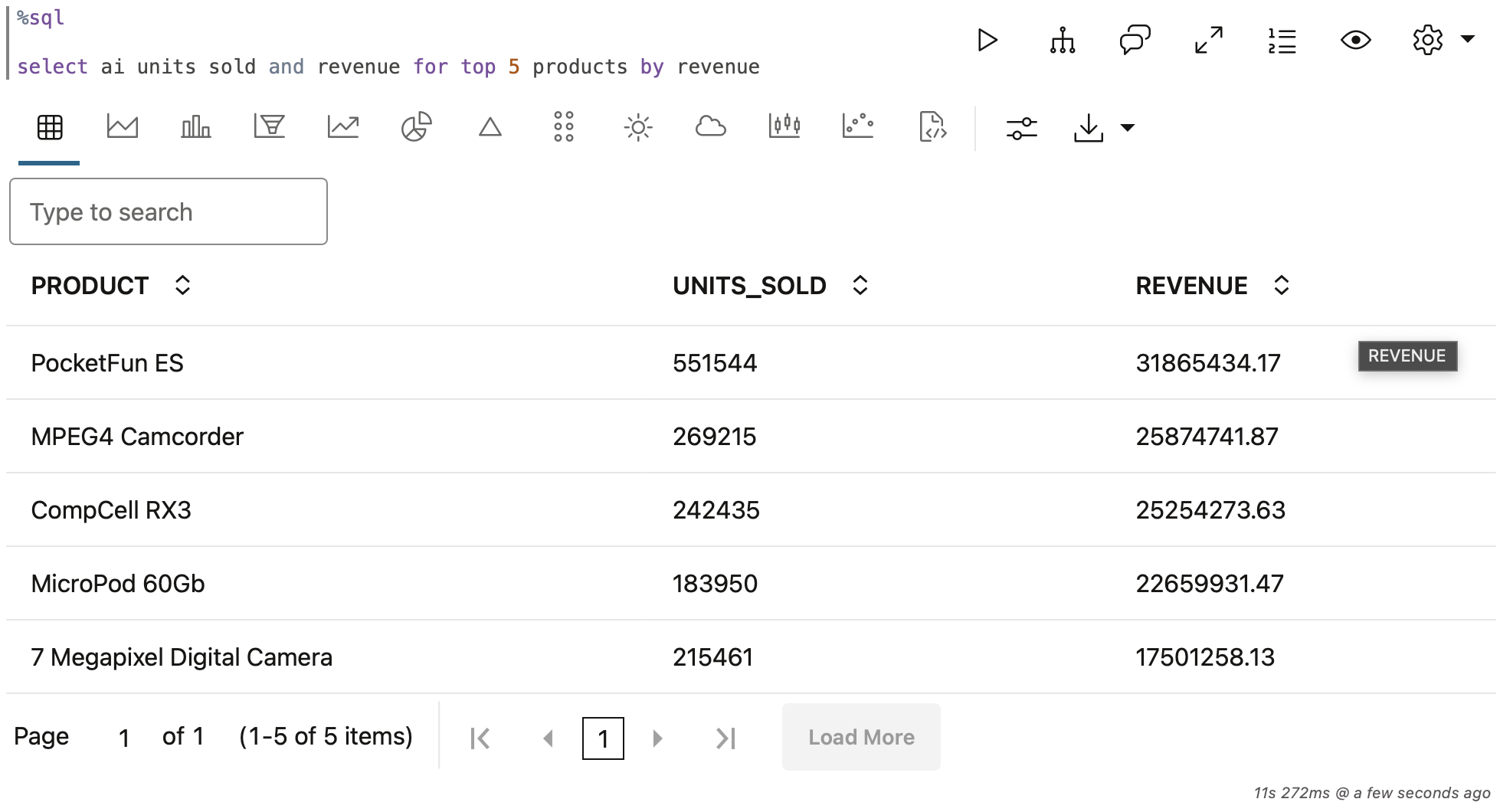
Task: Switch to table view
Action: (50, 127)
